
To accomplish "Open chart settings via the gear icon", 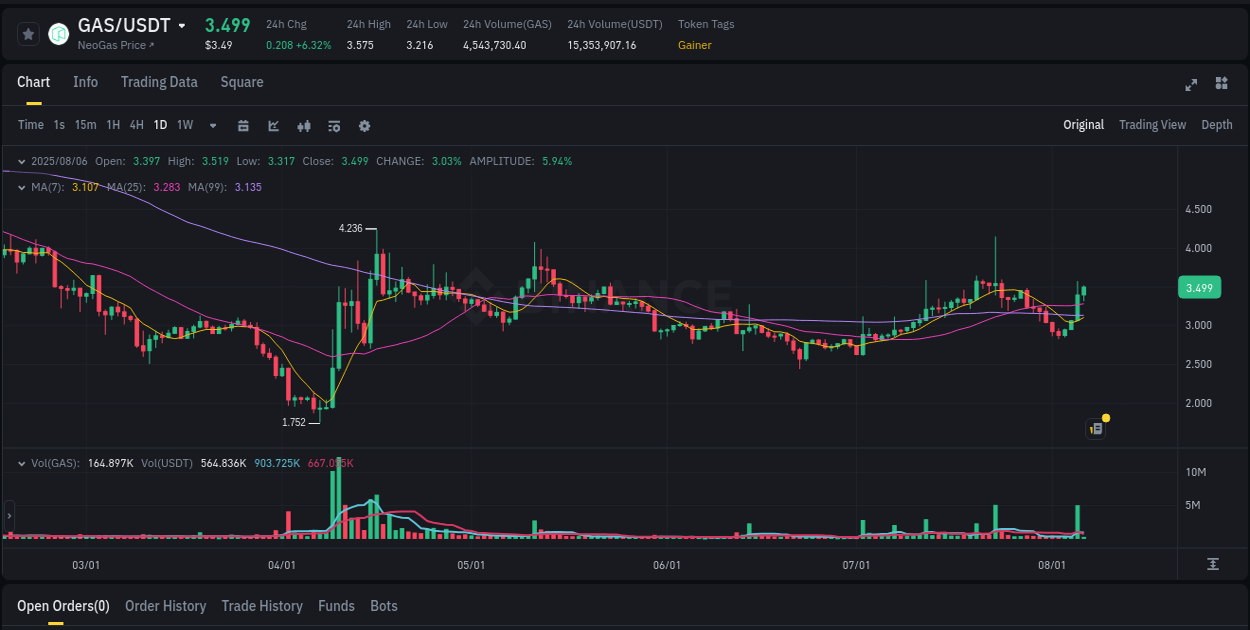I will 364,125.
